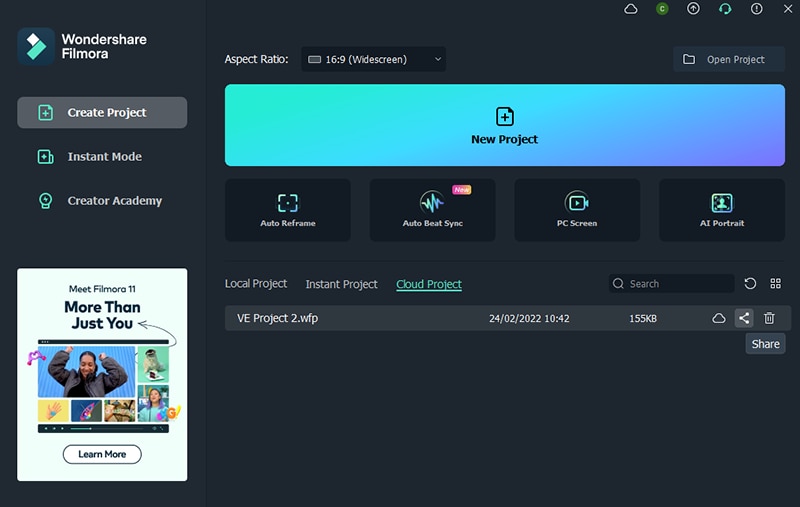Open the AI Portrait tool

pos(722,210)
